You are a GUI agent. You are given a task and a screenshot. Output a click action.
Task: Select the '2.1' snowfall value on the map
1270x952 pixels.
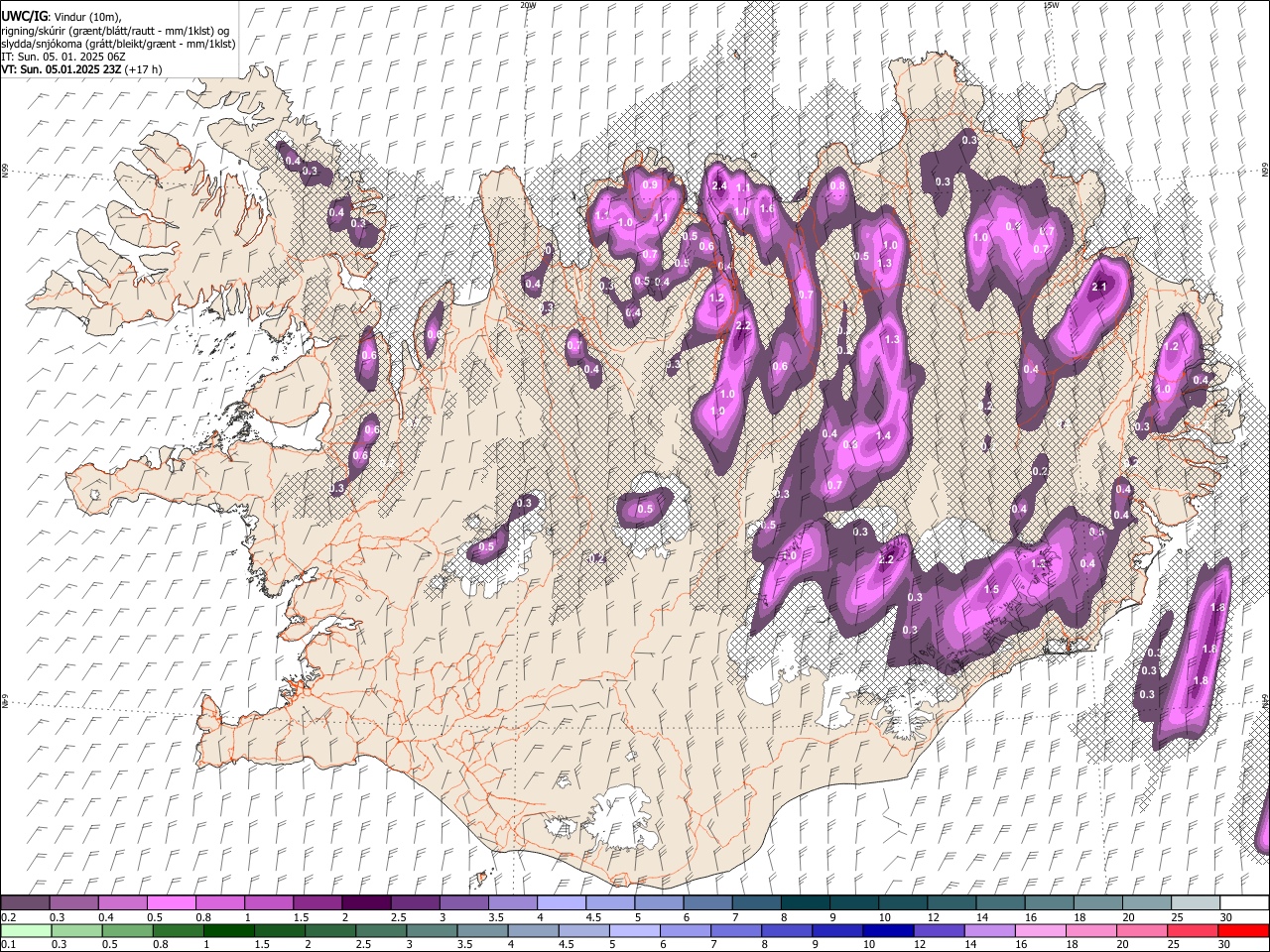1098,288
